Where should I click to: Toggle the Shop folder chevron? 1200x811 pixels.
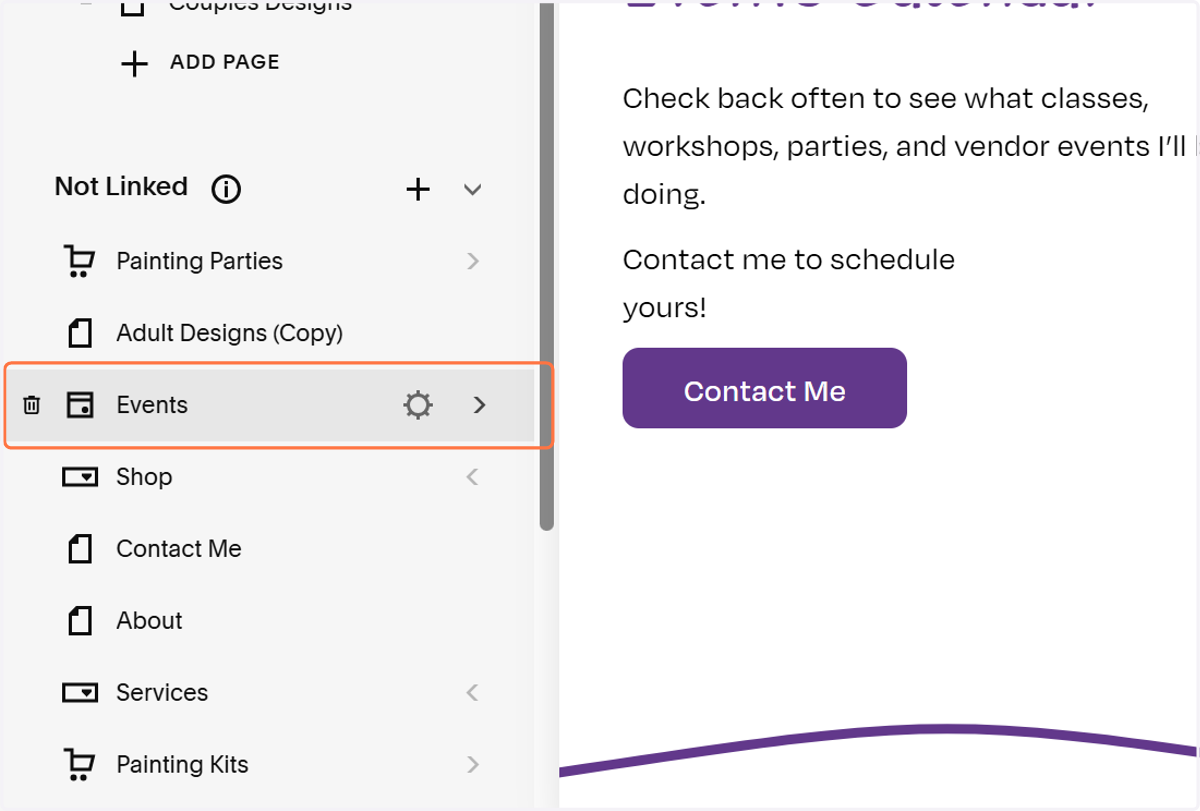point(473,477)
